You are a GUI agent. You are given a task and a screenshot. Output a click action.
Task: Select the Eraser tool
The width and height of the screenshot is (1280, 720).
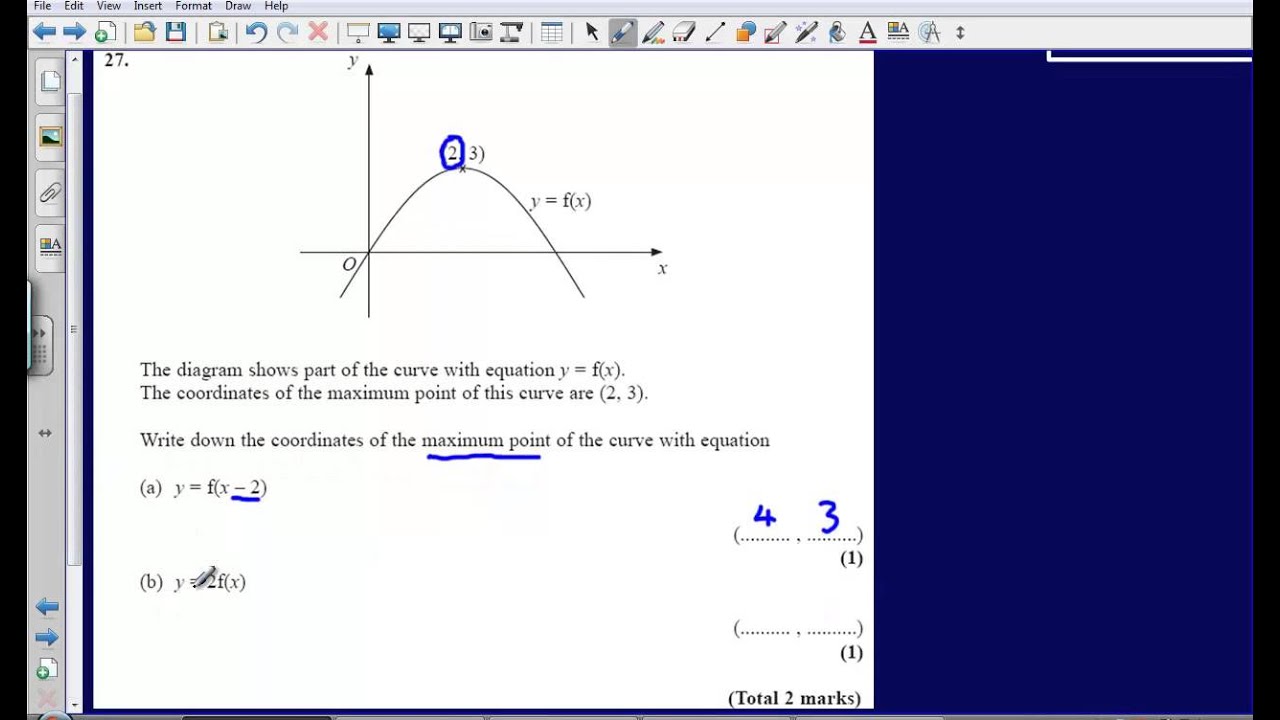coord(684,32)
